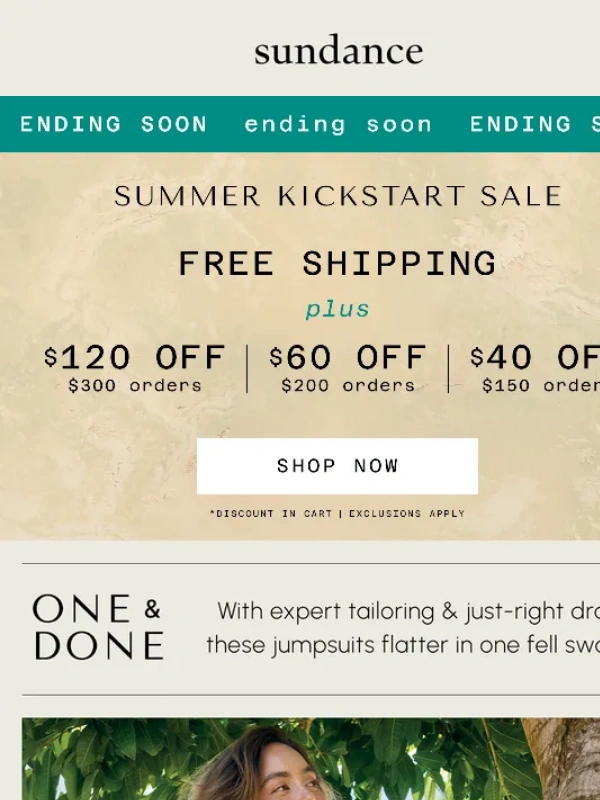Click the first uppercase ENDING SOON banner text
This screenshot has height=800, width=600.
pyautogui.click(x=113, y=124)
